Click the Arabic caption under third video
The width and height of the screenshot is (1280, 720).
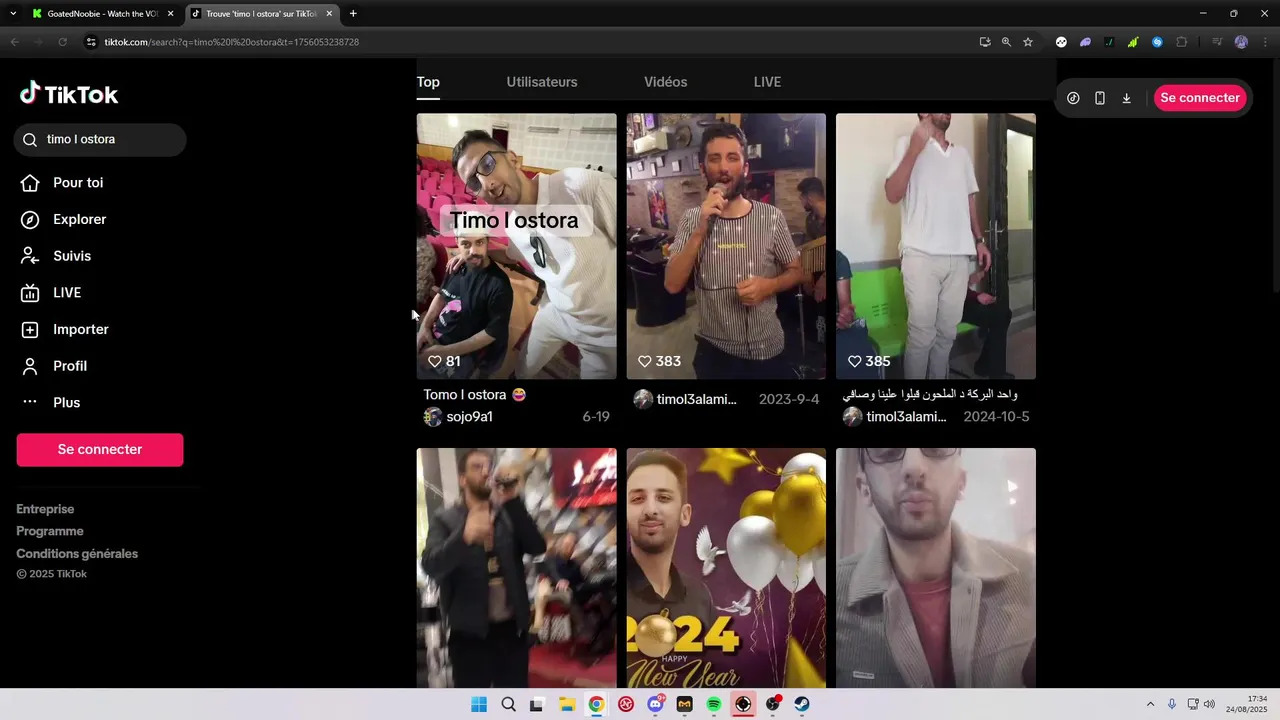click(x=931, y=395)
